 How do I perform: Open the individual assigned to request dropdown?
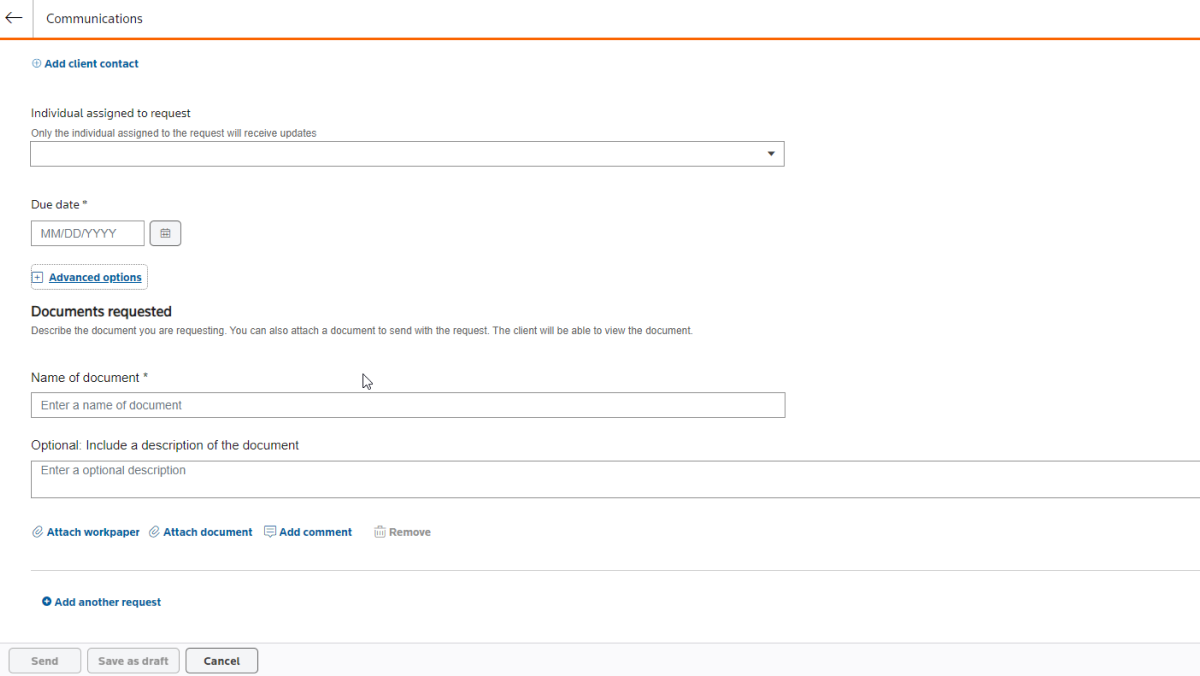[x=400, y=153]
